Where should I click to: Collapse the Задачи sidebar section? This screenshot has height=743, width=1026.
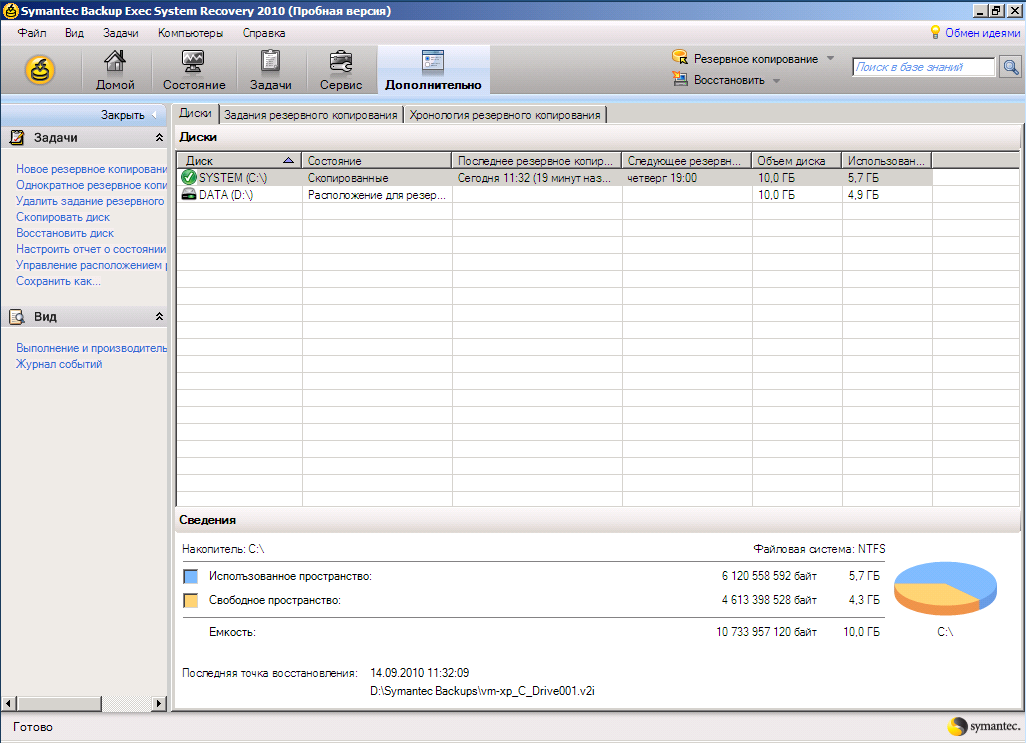tap(159, 138)
